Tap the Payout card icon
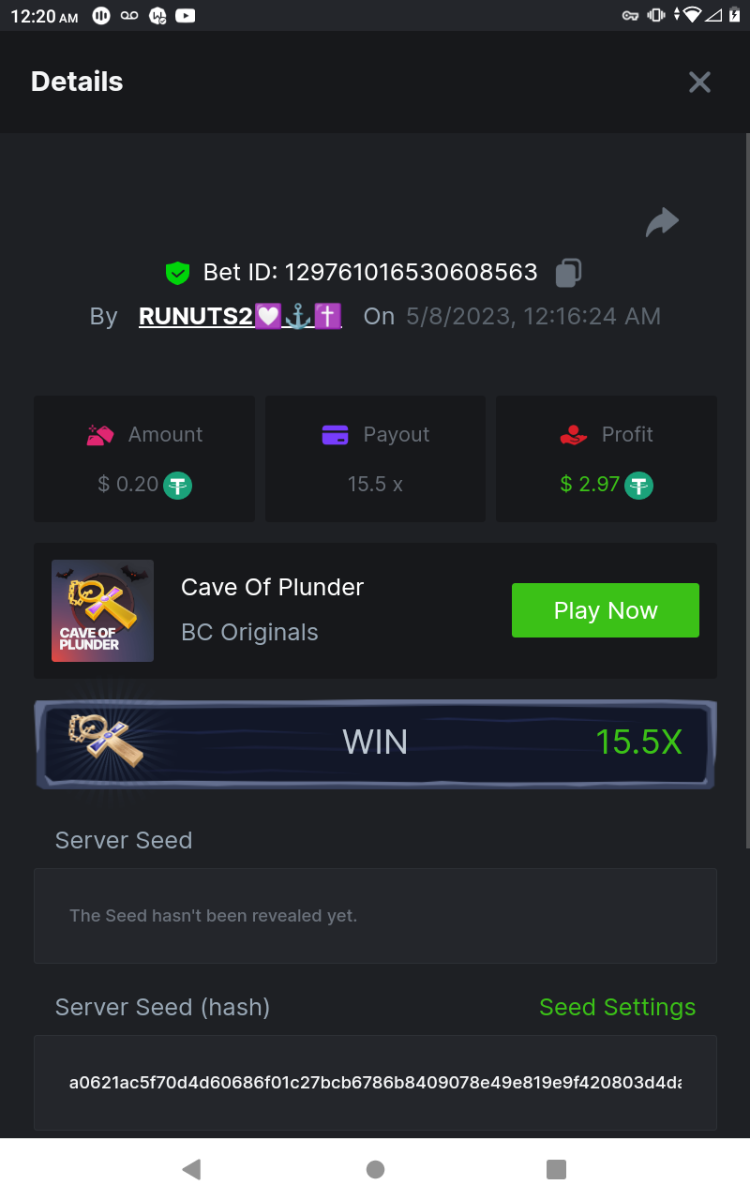 (335, 435)
